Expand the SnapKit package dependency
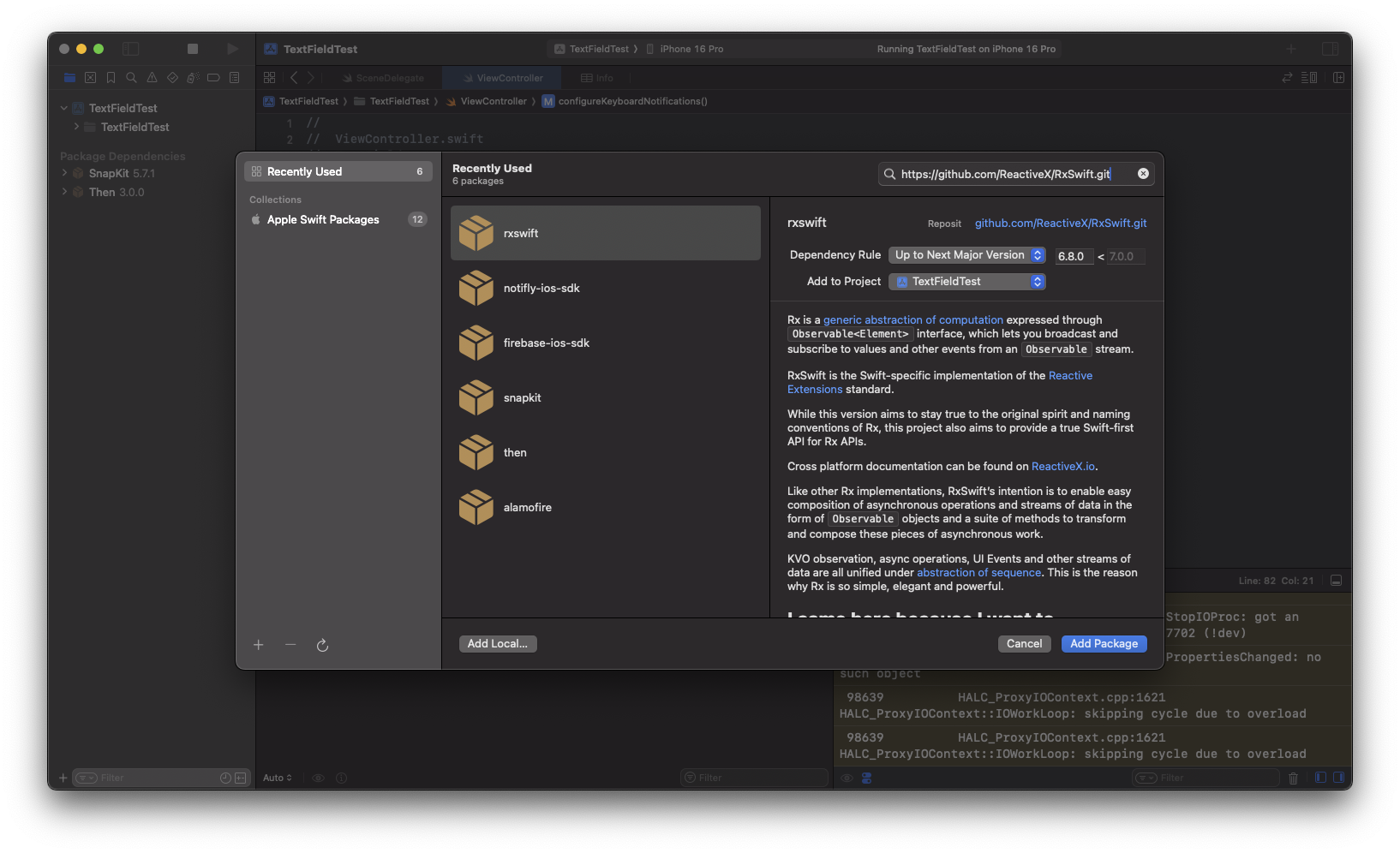The height and width of the screenshot is (853, 1400). [64, 173]
